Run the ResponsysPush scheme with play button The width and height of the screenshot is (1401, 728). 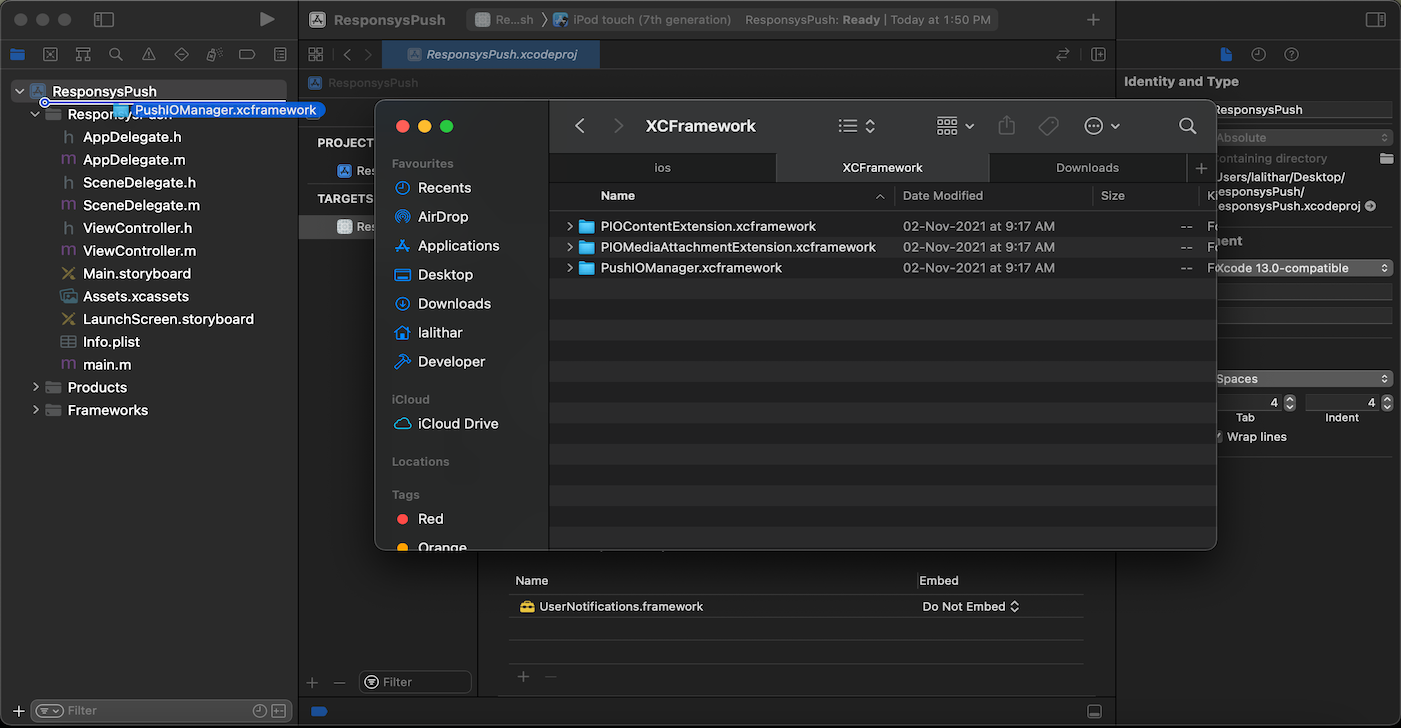coord(266,20)
